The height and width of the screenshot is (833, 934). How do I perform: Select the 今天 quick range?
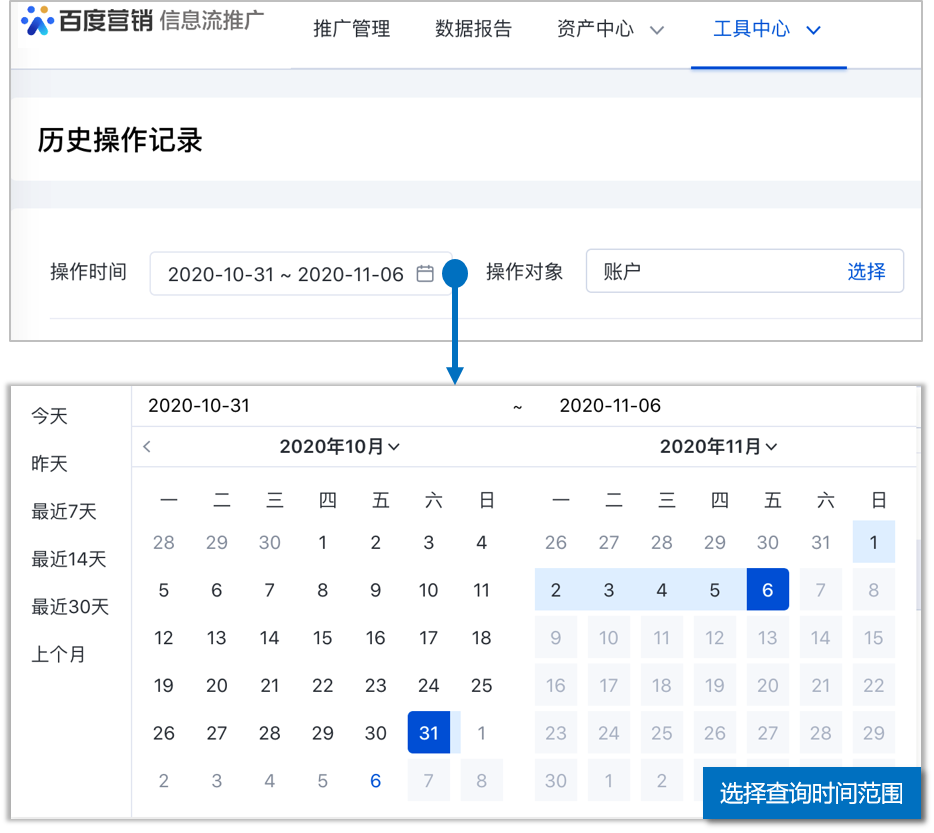point(49,416)
